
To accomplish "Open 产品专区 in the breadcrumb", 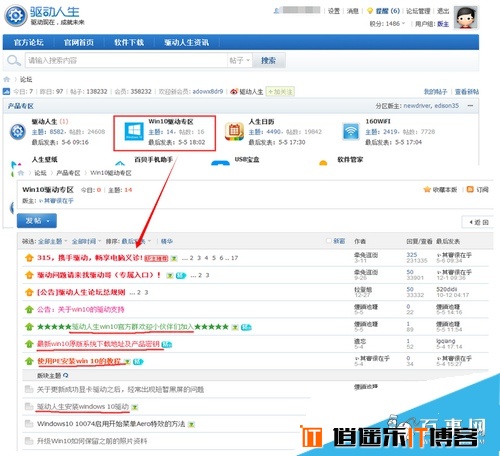I will coord(68,173).
